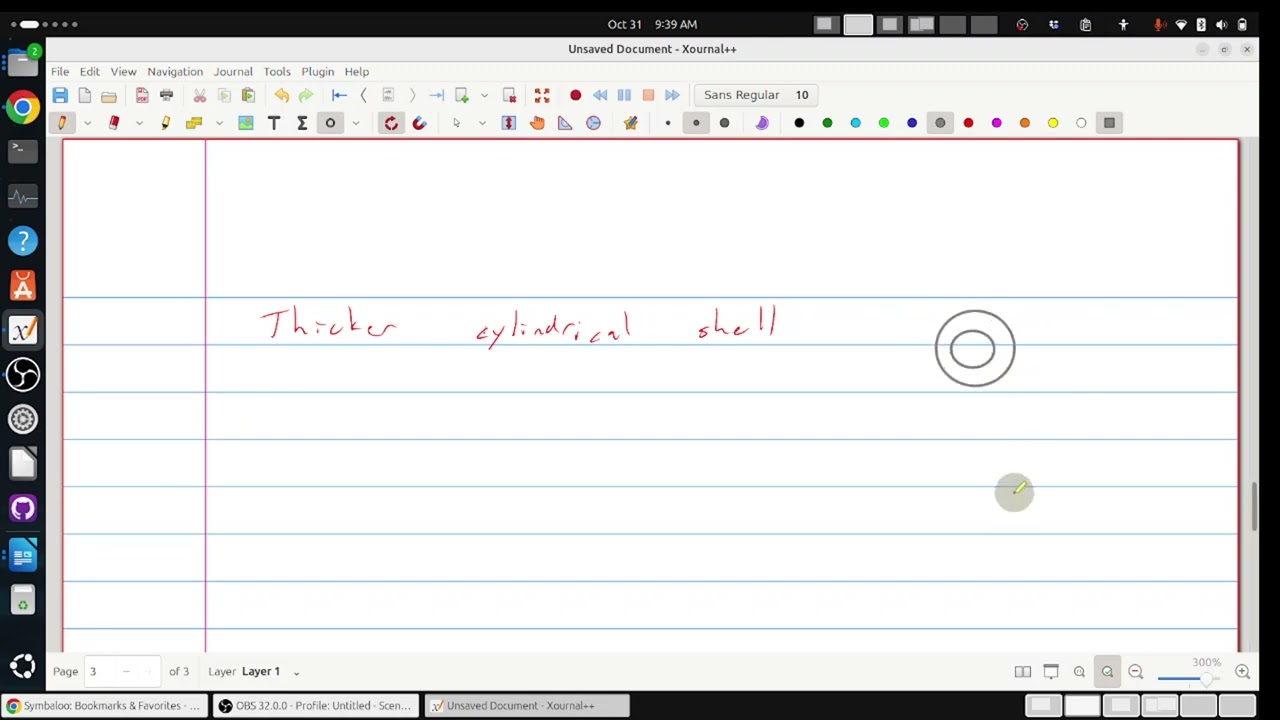1280x720 pixels.
Task: Toggle the draw ellipse shape button
Action: pos(330,123)
